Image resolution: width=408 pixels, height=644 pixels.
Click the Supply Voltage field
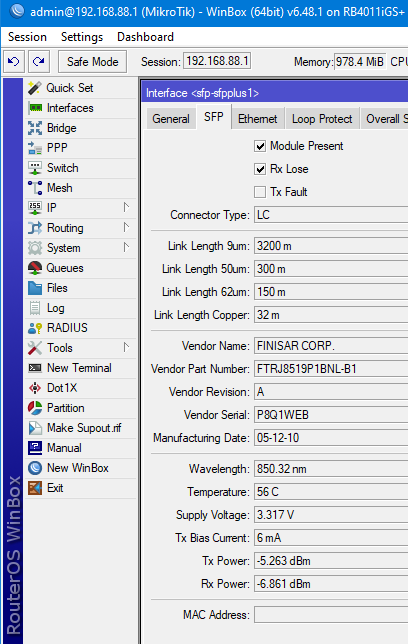(x=331, y=515)
